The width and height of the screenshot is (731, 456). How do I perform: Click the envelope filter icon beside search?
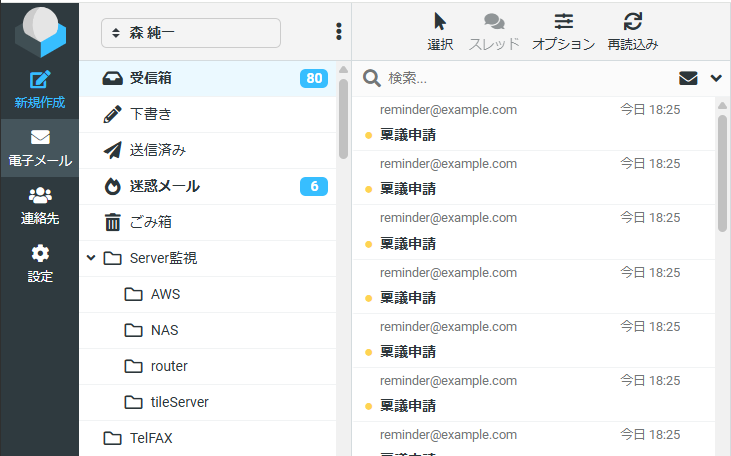click(x=688, y=78)
